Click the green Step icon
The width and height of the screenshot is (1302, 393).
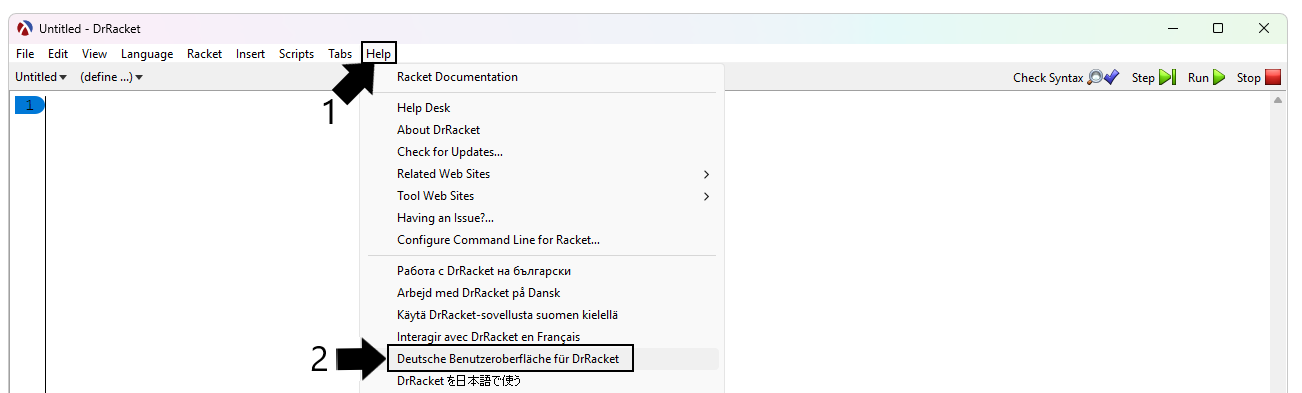tap(1167, 77)
